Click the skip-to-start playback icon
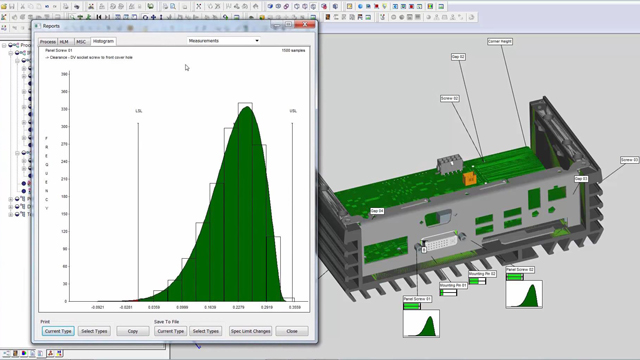640x360 pixels. (99, 17)
